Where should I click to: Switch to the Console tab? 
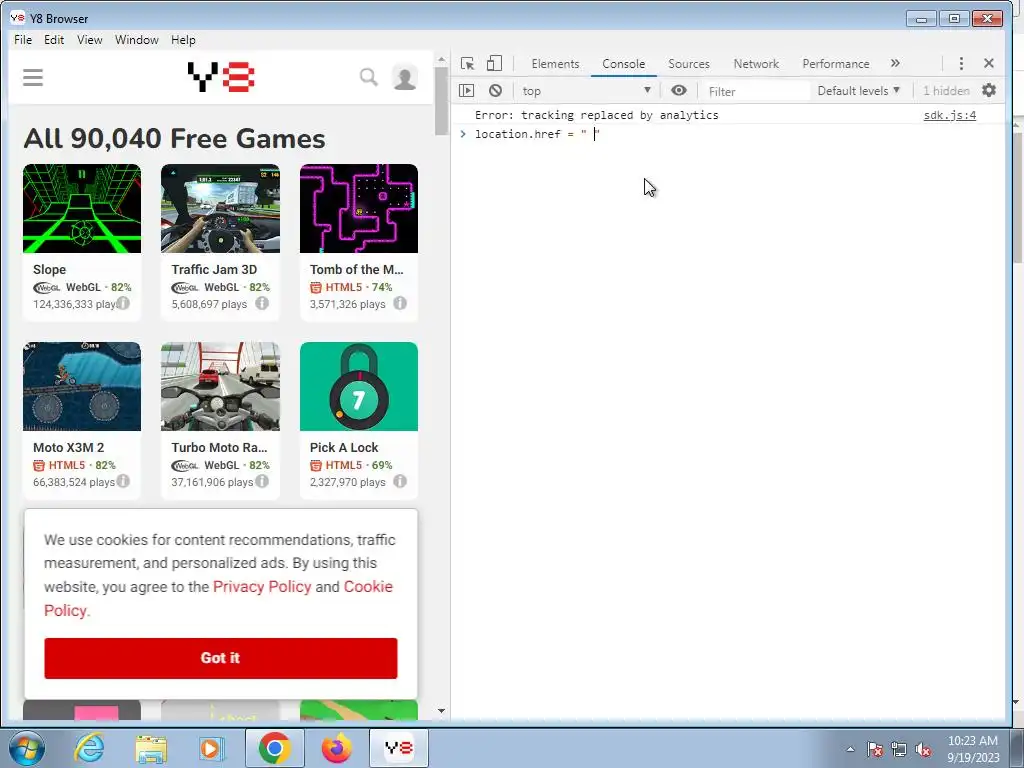point(624,64)
